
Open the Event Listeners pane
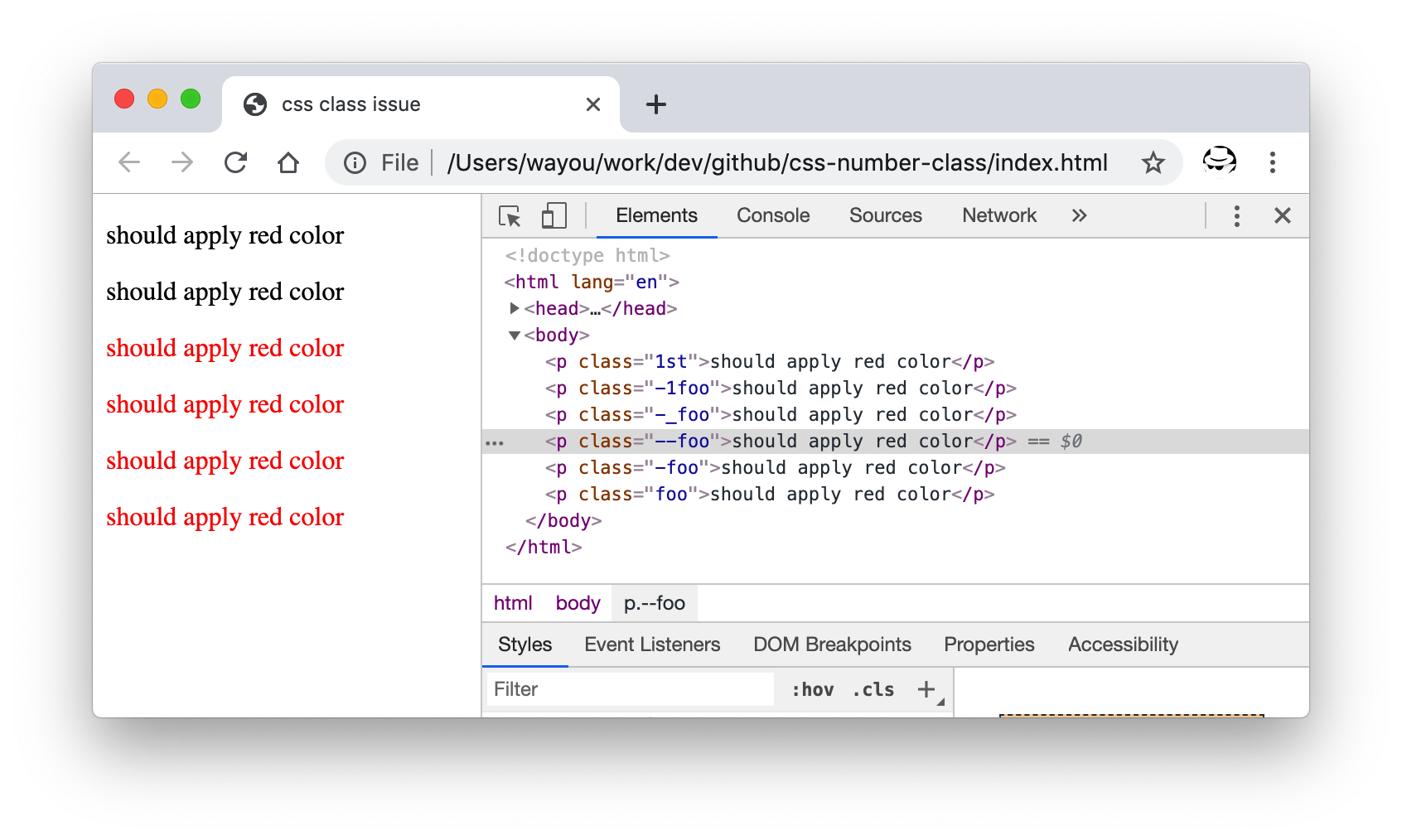[x=652, y=644]
